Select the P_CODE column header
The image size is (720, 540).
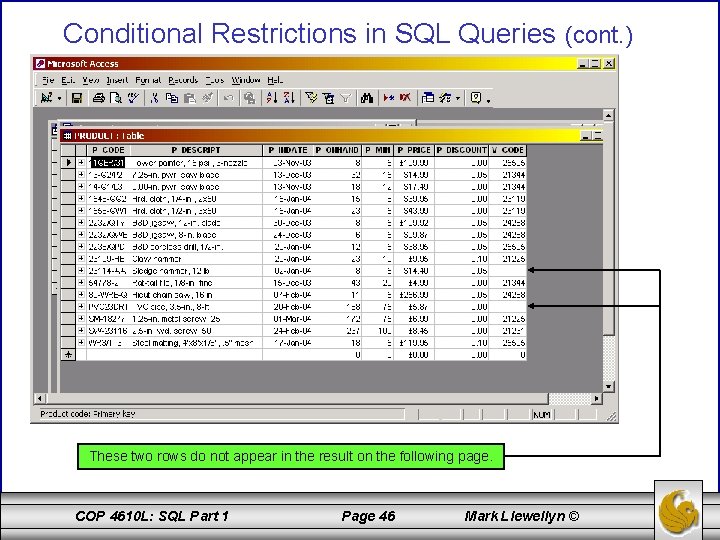(108, 150)
